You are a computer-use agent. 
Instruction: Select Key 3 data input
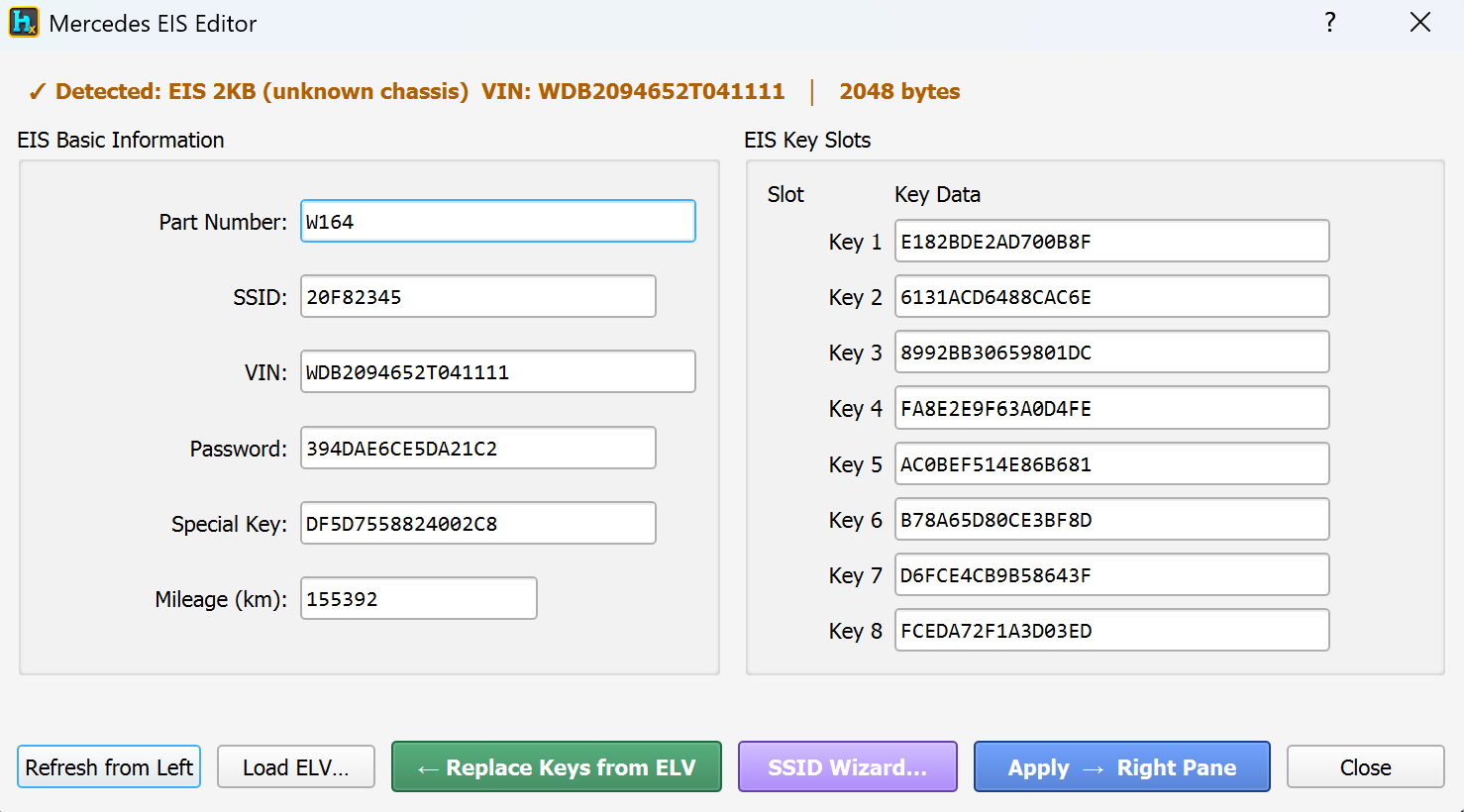1112,352
